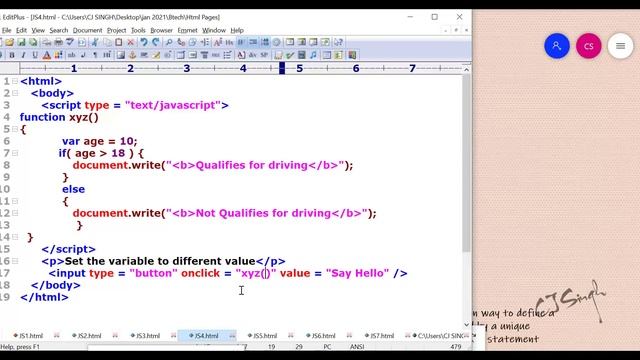Open the Project menu
The height and width of the screenshot is (360, 640).
pyautogui.click(x=116, y=30)
